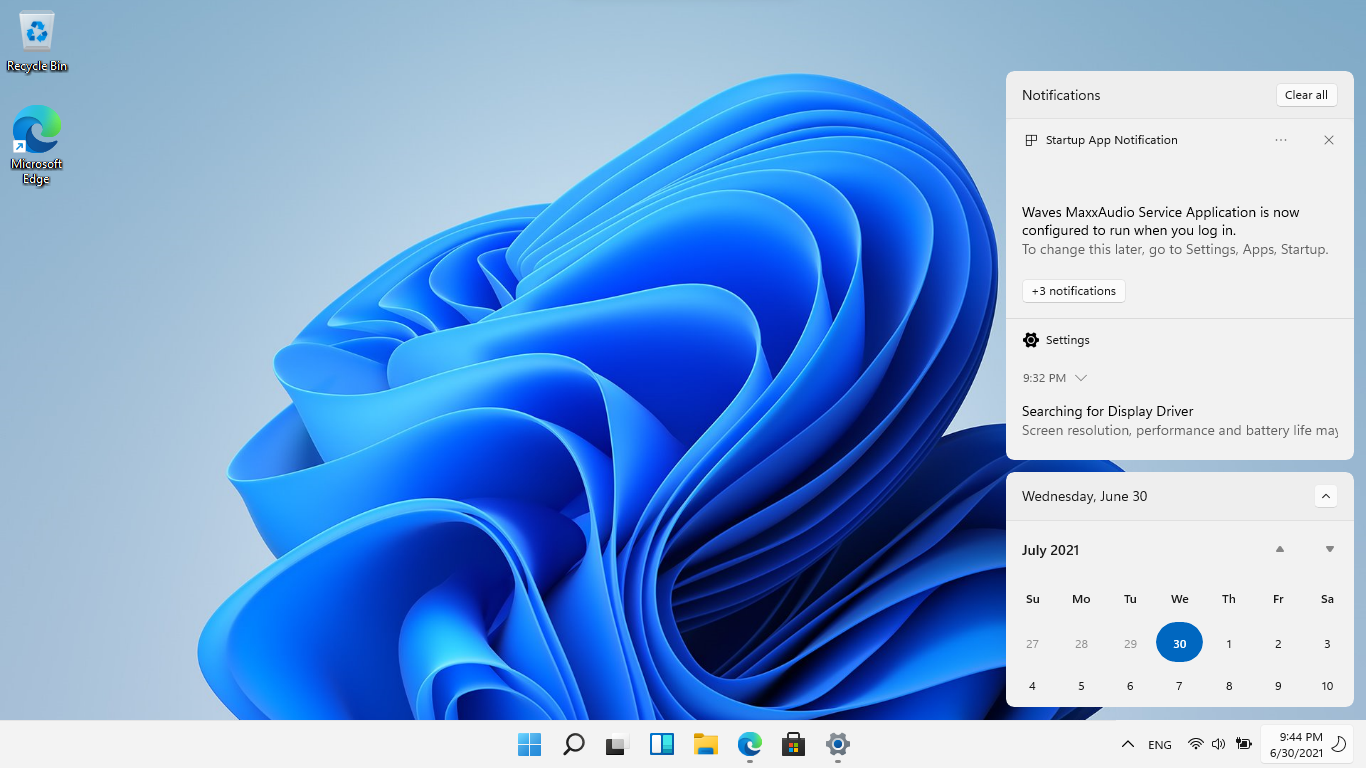Click the Settings notification gear icon
This screenshot has width=1366, height=768.
coord(1031,340)
